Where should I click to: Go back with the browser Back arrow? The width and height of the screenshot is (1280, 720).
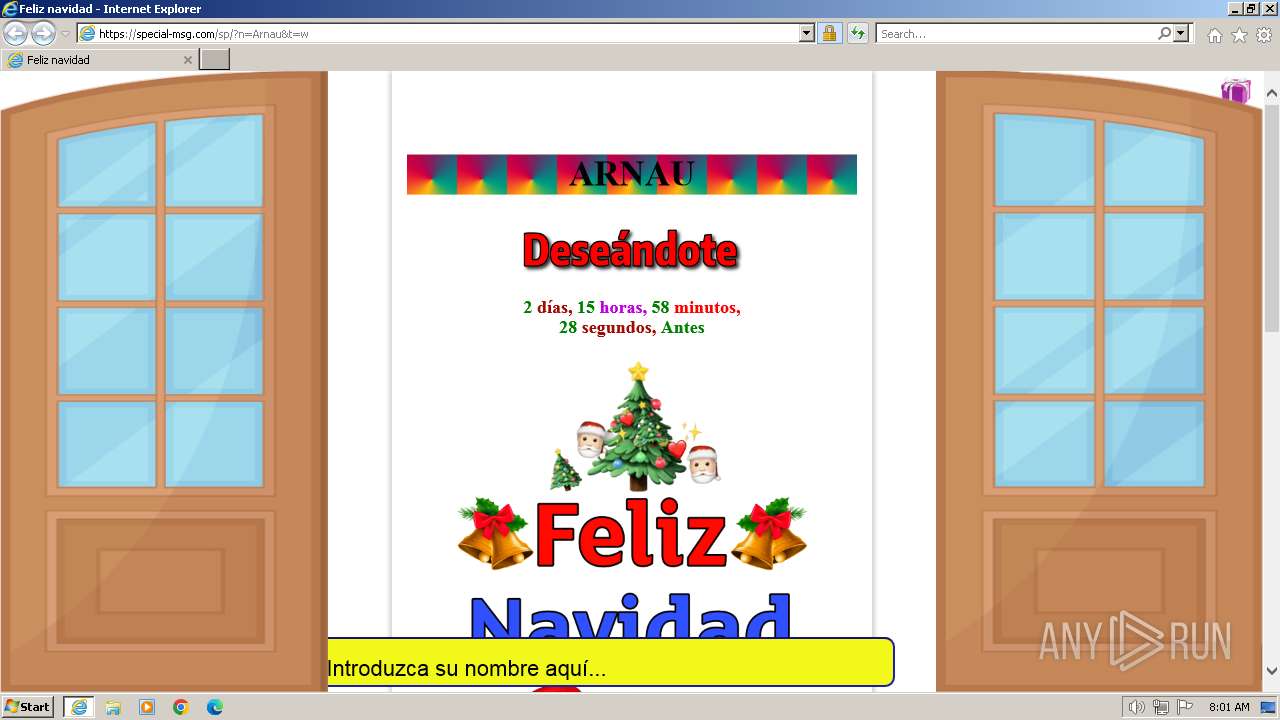pos(15,33)
